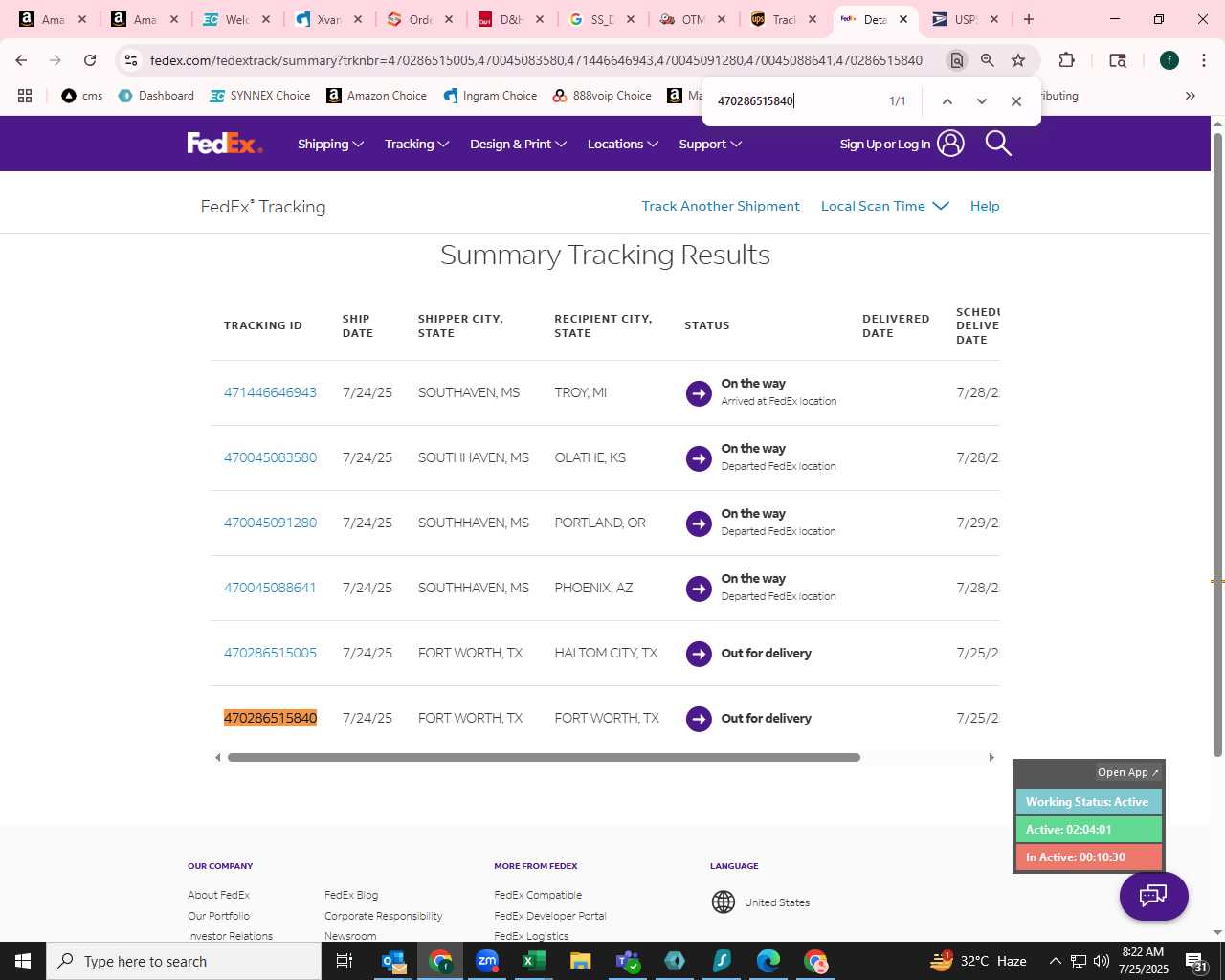Open SYNNEX Choice bookmark
Viewport: 1225px width, 980px height.
[x=260, y=96]
